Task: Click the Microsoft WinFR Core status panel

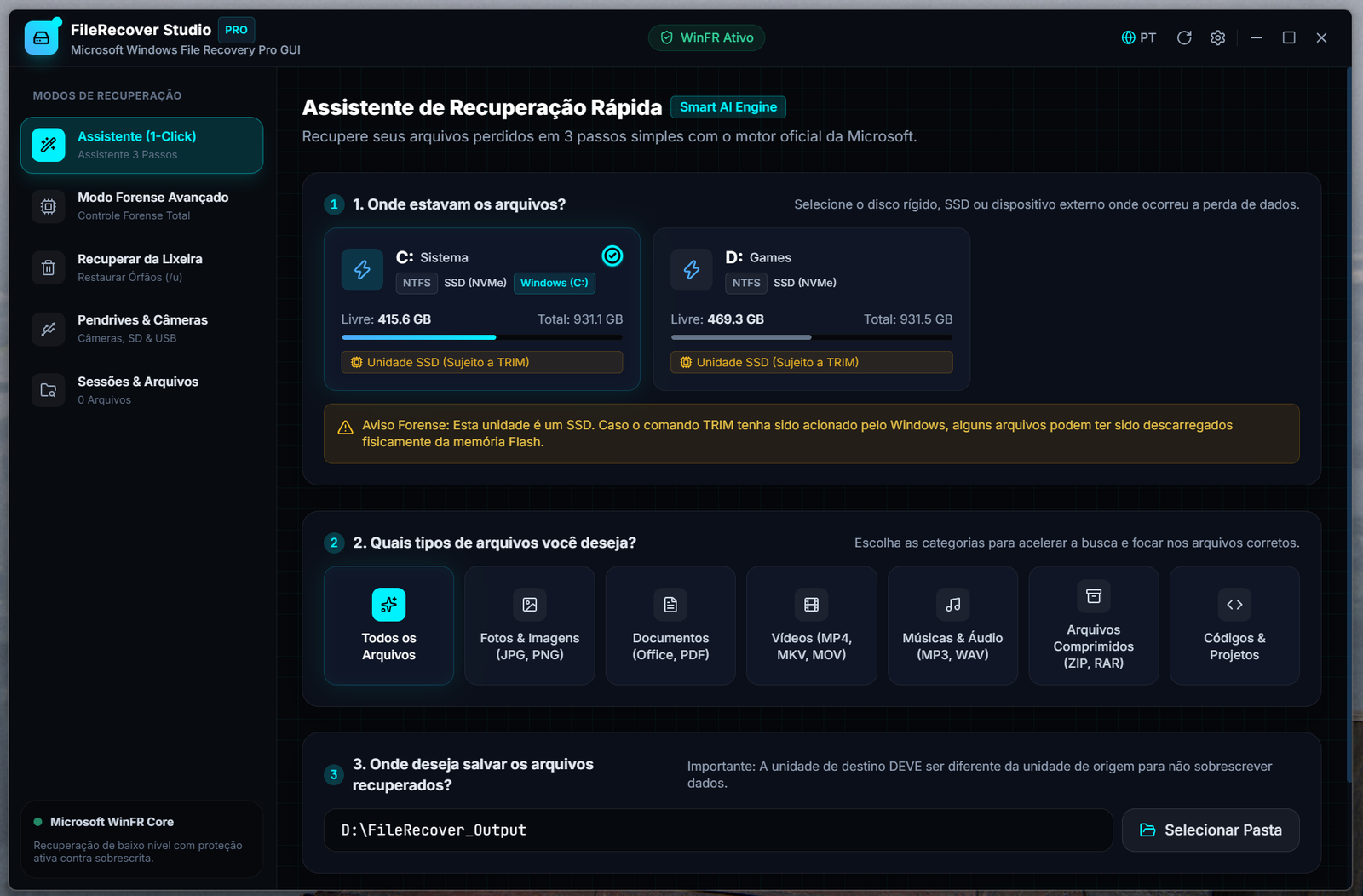Action: point(141,839)
